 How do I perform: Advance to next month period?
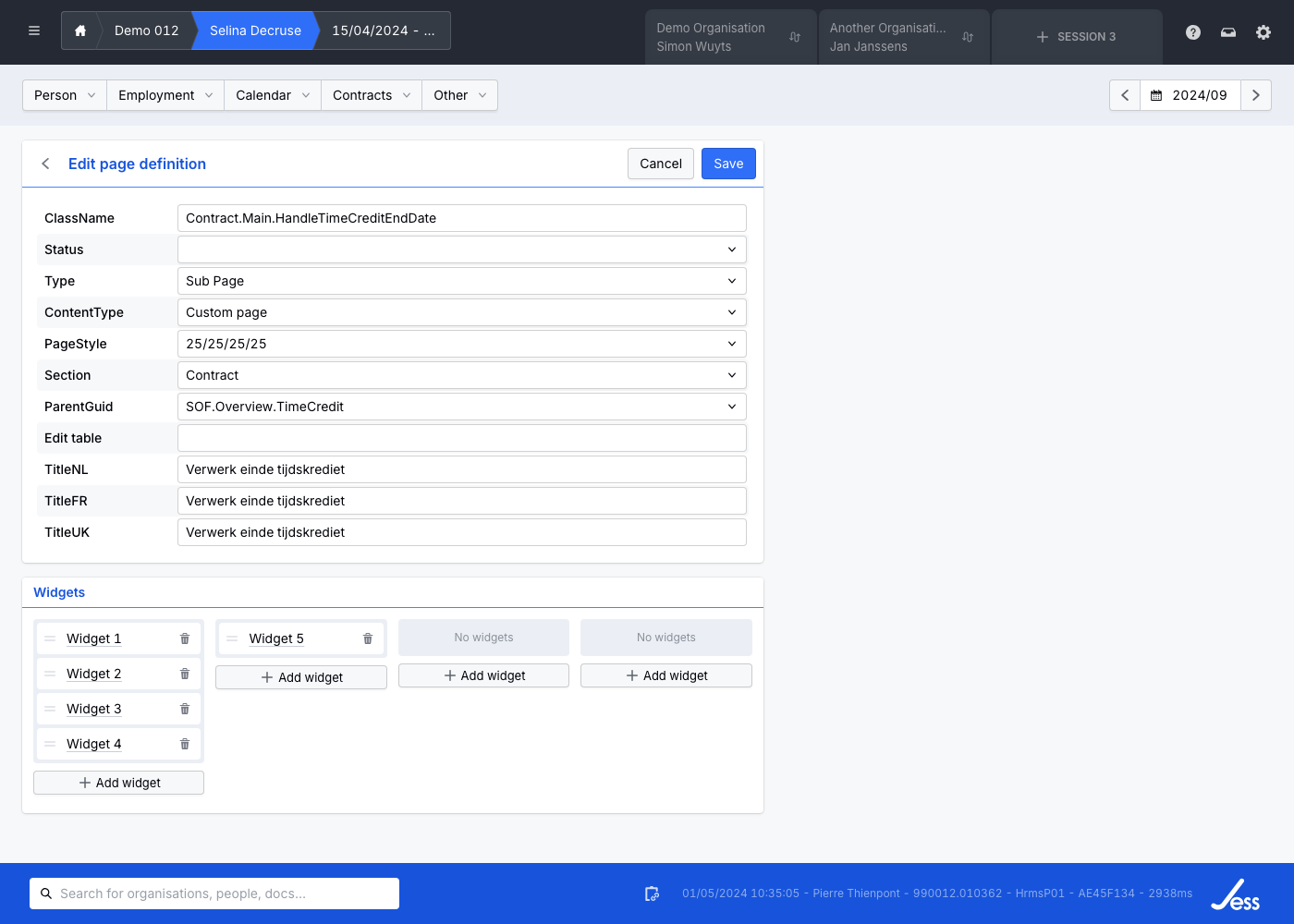pos(1255,95)
